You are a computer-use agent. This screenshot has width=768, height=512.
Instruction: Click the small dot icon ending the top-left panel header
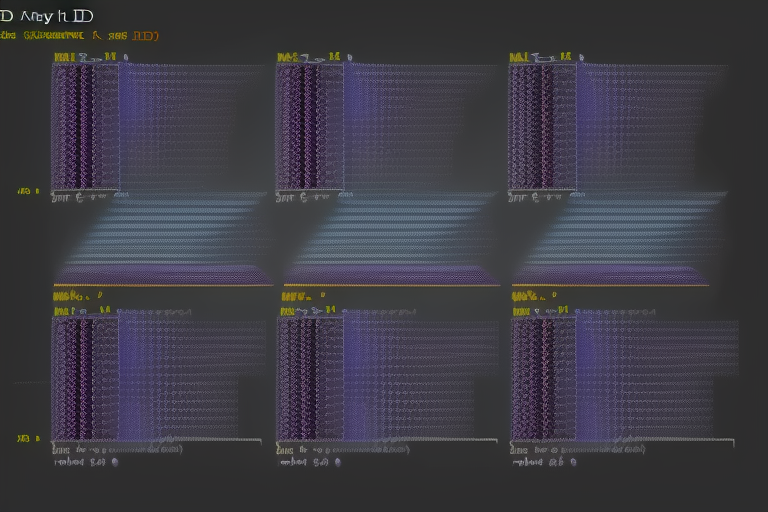tap(124, 58)
